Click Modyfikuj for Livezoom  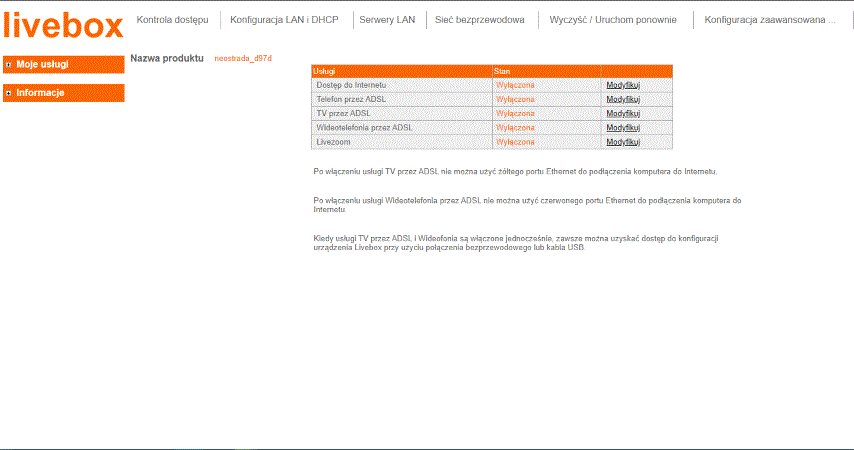[623, 142]
